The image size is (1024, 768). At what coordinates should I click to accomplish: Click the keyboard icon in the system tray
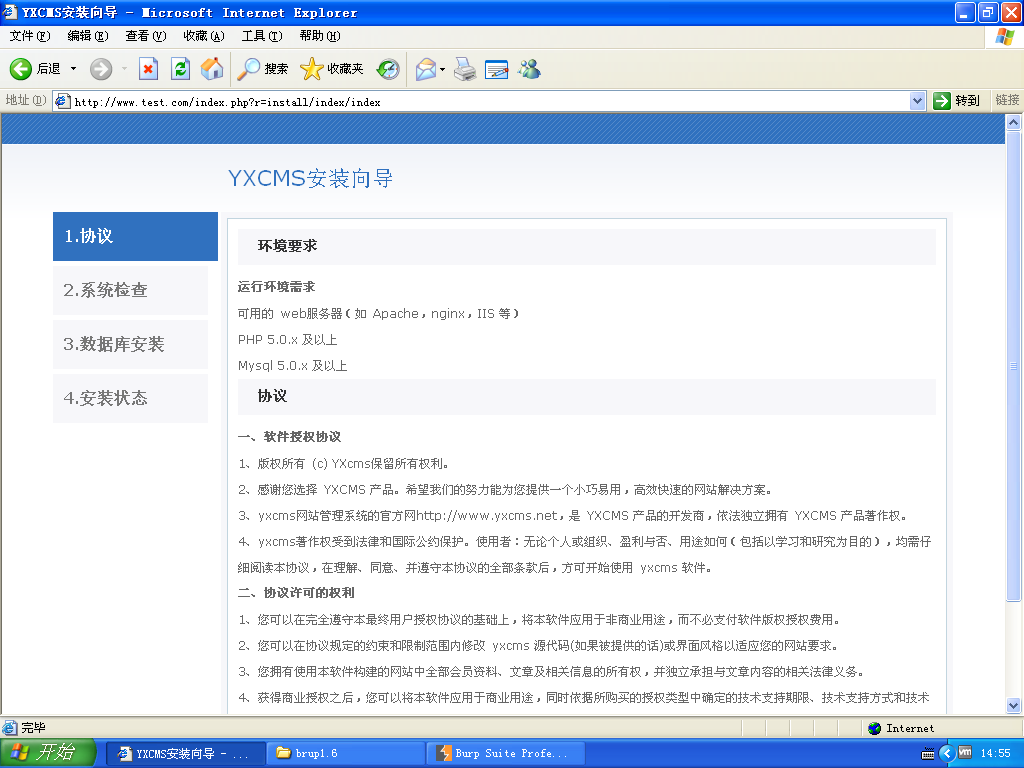[927, 754]
